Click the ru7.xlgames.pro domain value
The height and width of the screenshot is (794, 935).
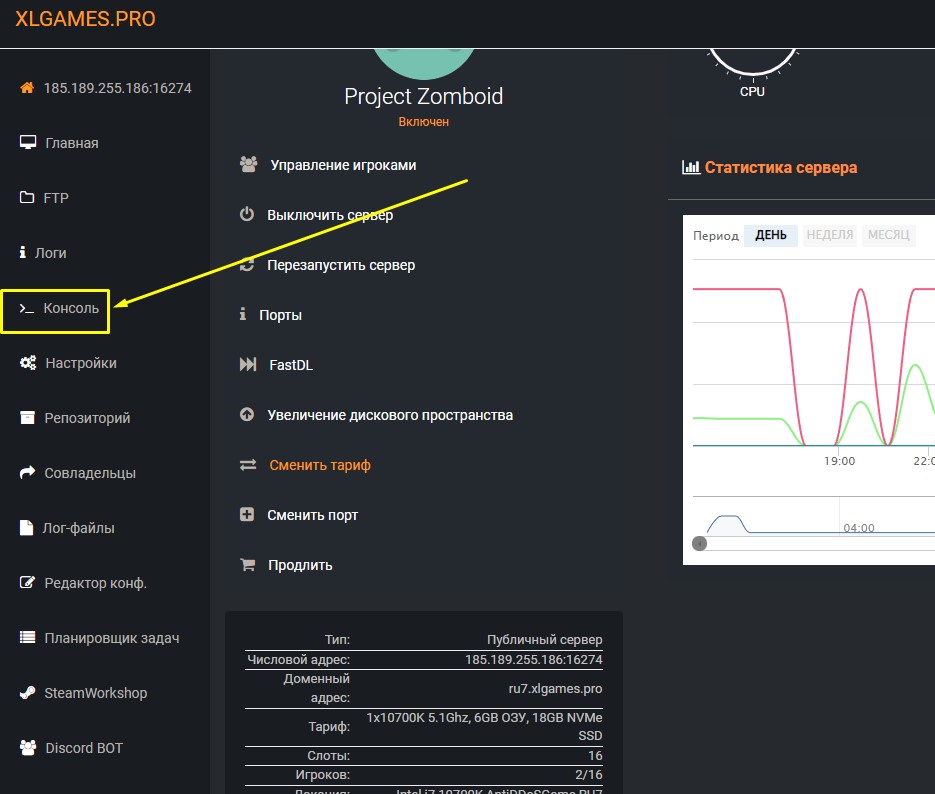tap(555, 688)
